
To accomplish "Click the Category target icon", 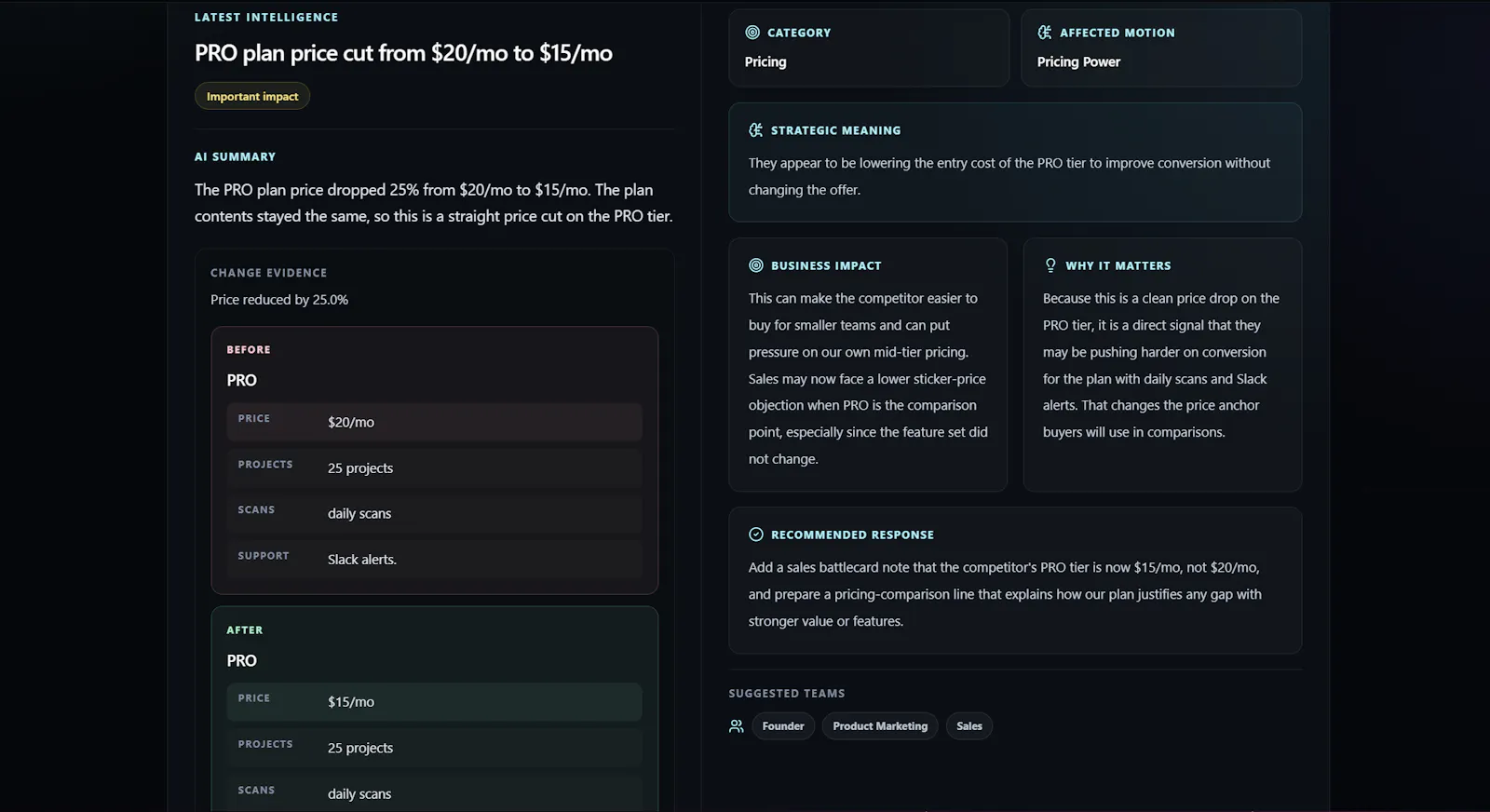I will coord(752,33).
